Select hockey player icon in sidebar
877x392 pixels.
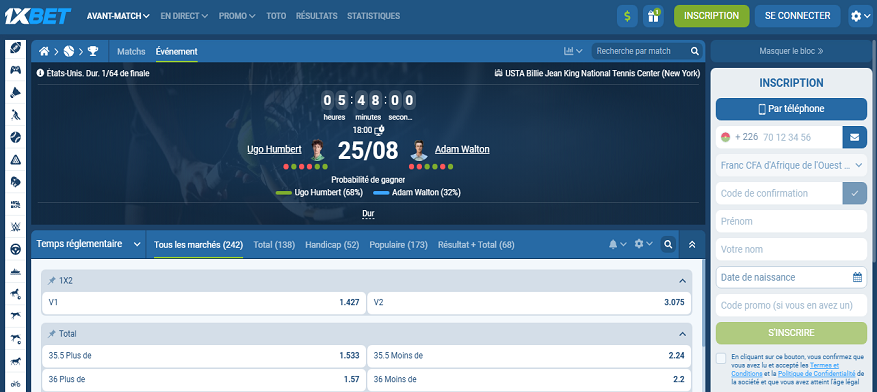(16, 115)
